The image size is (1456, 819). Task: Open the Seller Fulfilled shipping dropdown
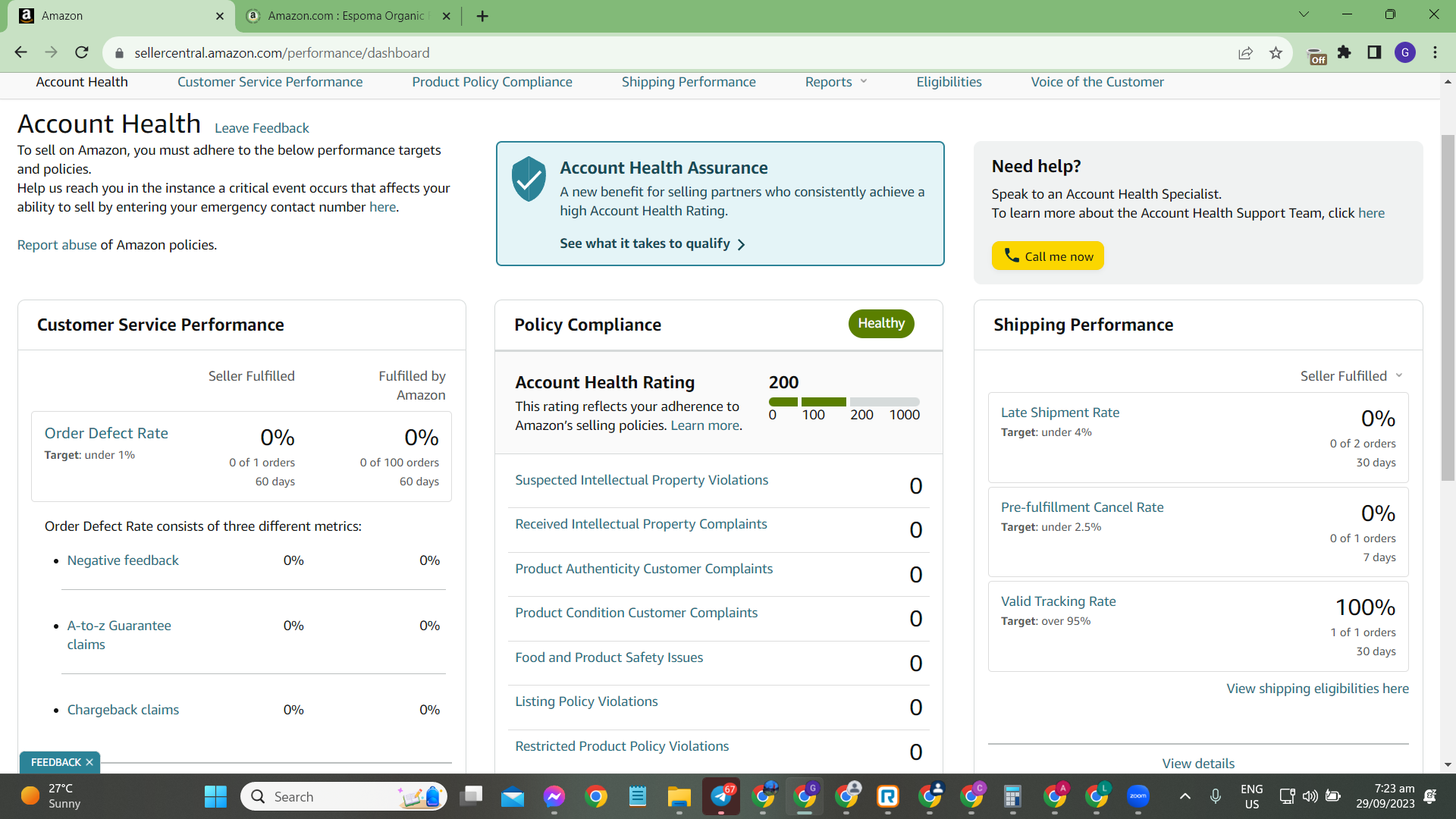pyautogui.click(x=1351, y=376)
